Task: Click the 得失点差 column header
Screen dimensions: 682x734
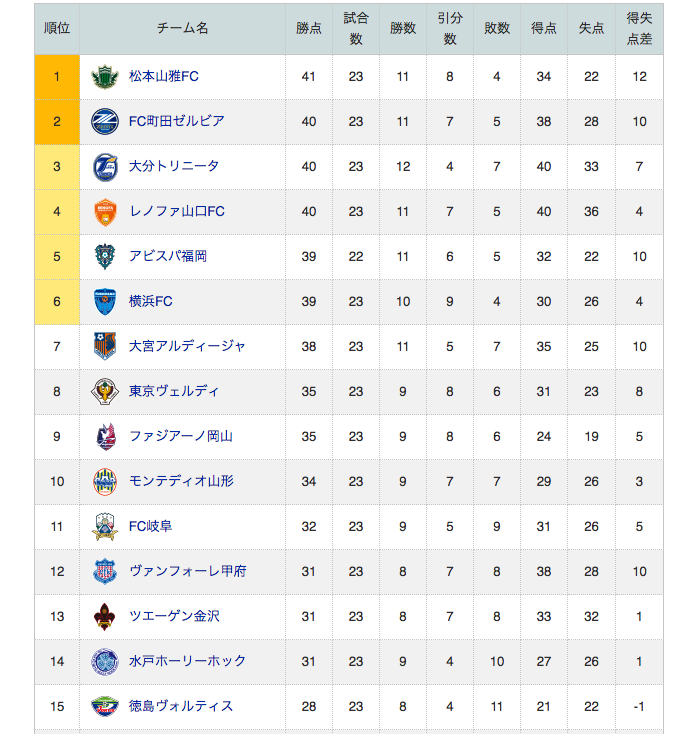Action: point(639,29)
